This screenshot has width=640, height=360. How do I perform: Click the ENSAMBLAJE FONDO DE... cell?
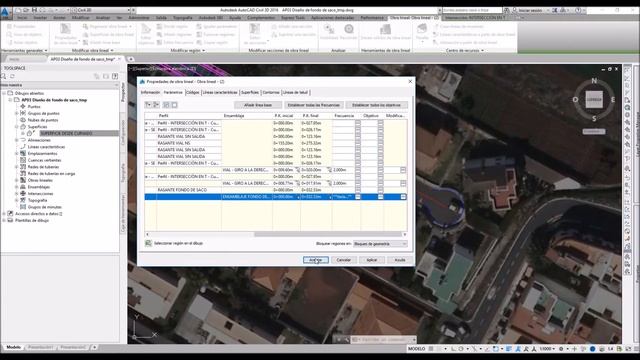(x=247, y=197)
